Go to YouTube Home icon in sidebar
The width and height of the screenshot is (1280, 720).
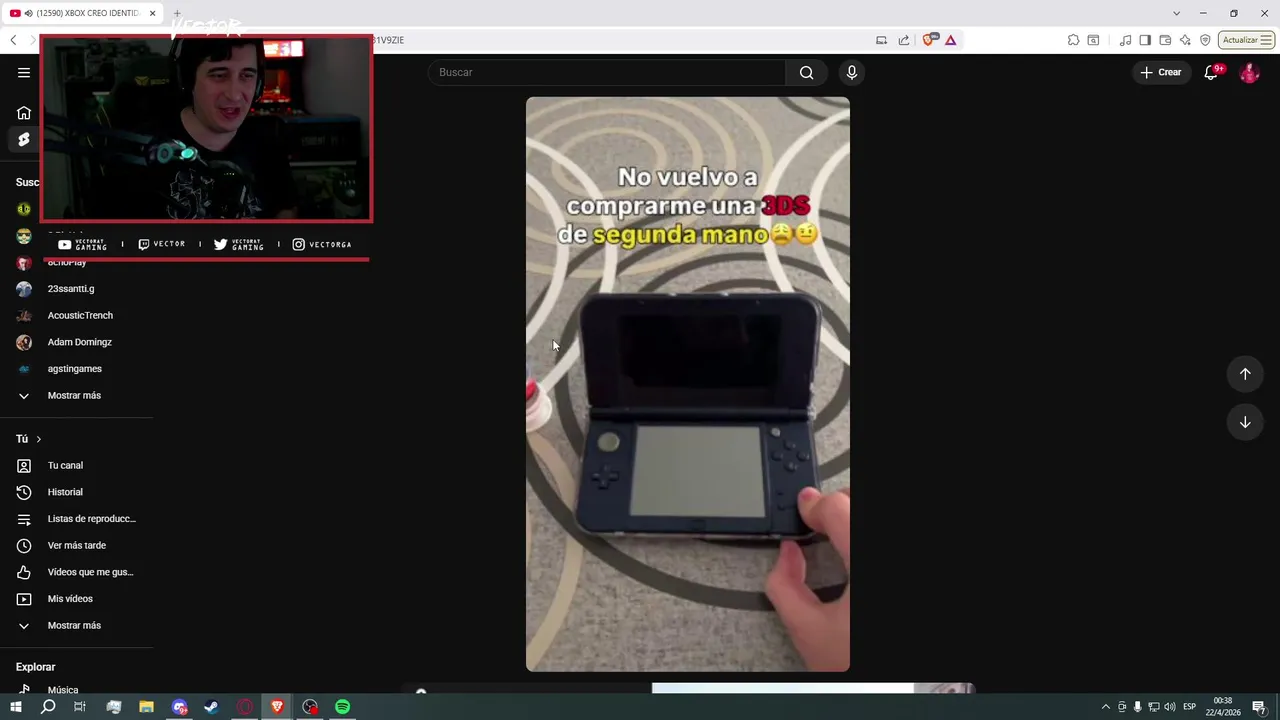coord(24,113)
